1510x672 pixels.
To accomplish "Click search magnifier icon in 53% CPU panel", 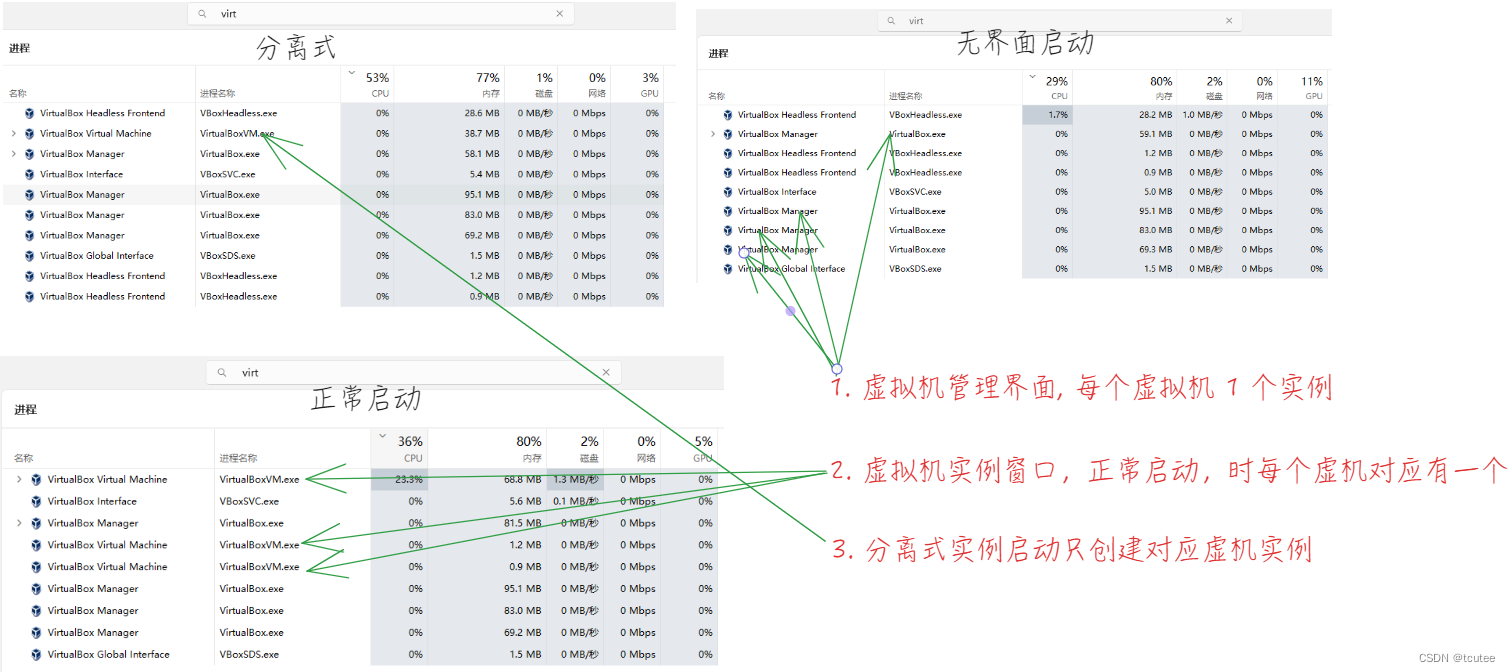I will tap(202, 14).
